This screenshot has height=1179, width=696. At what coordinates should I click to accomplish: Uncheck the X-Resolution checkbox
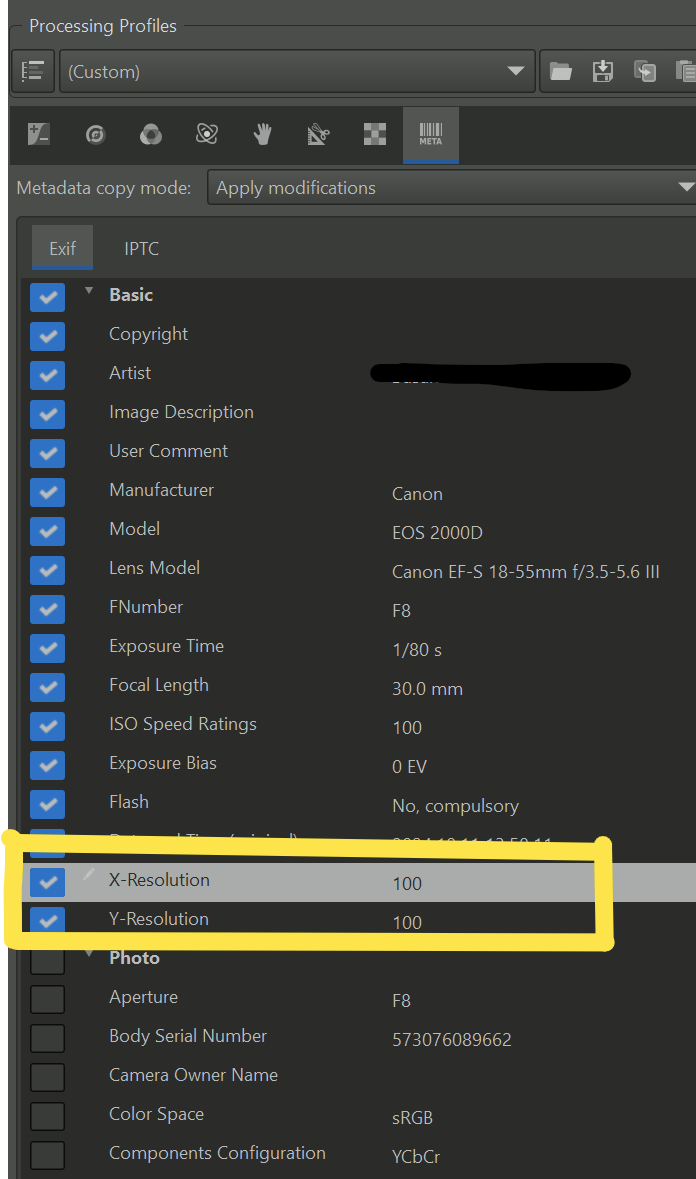pos(47,883)
